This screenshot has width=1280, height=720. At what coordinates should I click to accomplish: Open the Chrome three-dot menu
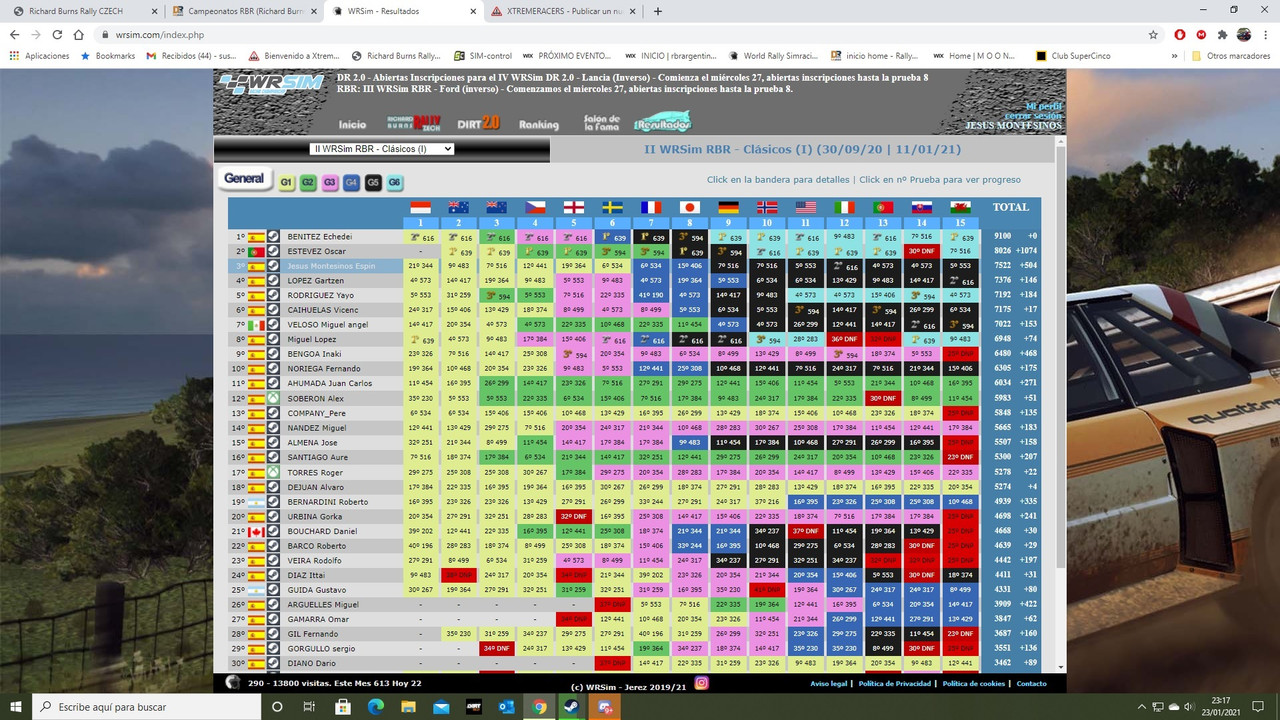point(1266,34)
